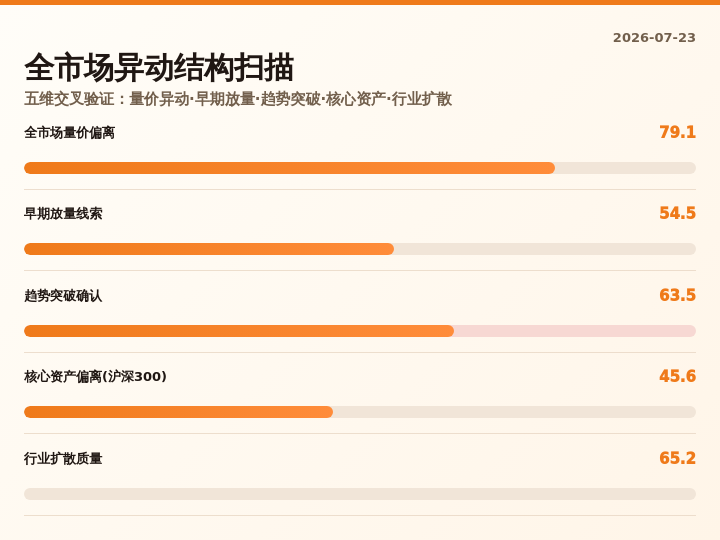
Task: Click the empty 行业扩散质量 progress bar
Action: point(360,494)
